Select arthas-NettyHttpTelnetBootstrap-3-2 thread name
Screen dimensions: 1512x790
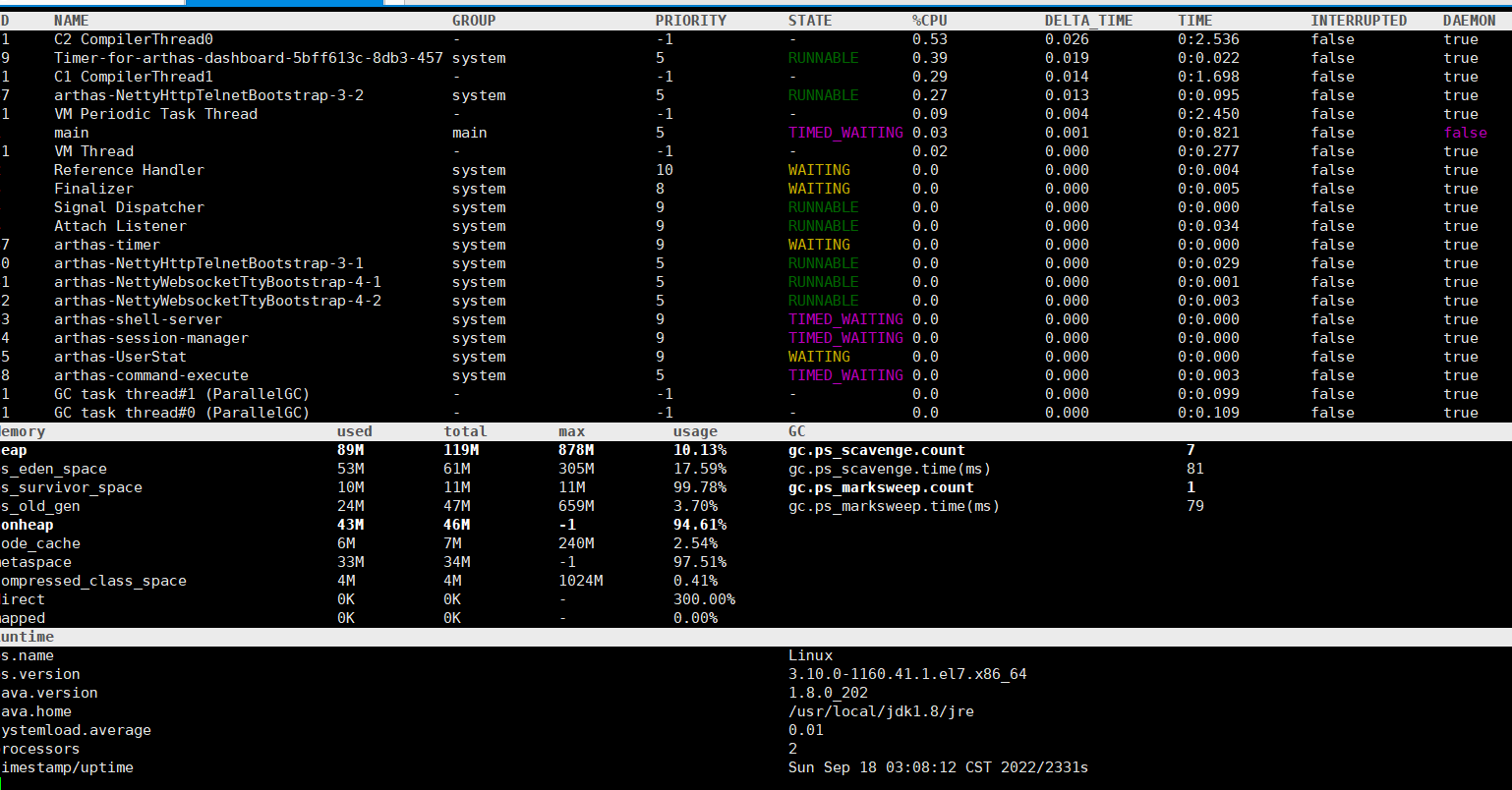pos(208,95)
